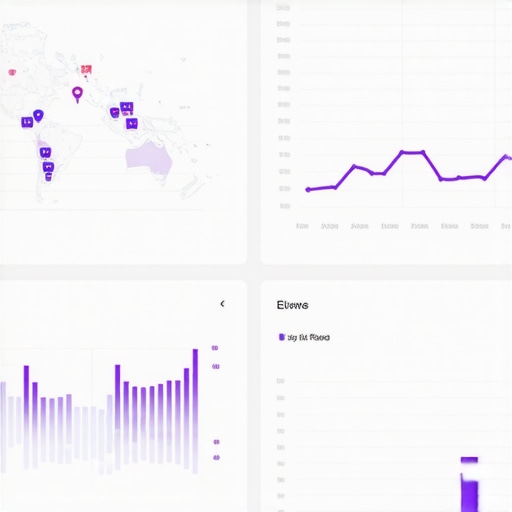Click the magenta location pin with white center
Image resolution: width=512 pixels, height=512 pixels.
click(x=78, y=94)
